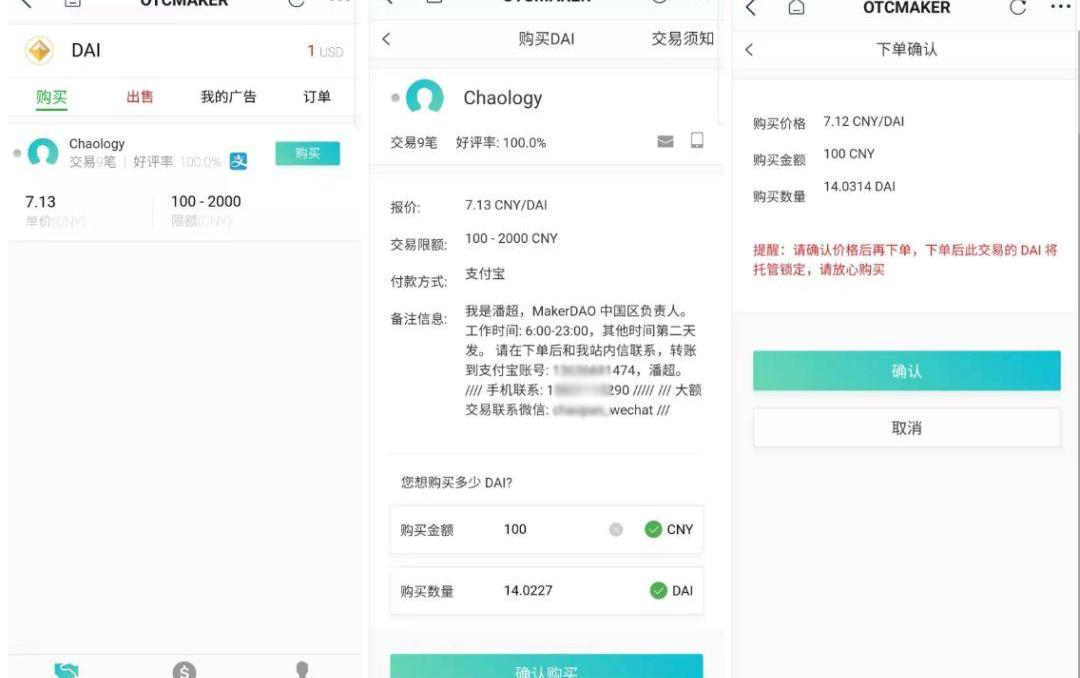Go back using chevron beside 购买DAI title
This screenshot has height=678, width=1080.
pos(387,39)
